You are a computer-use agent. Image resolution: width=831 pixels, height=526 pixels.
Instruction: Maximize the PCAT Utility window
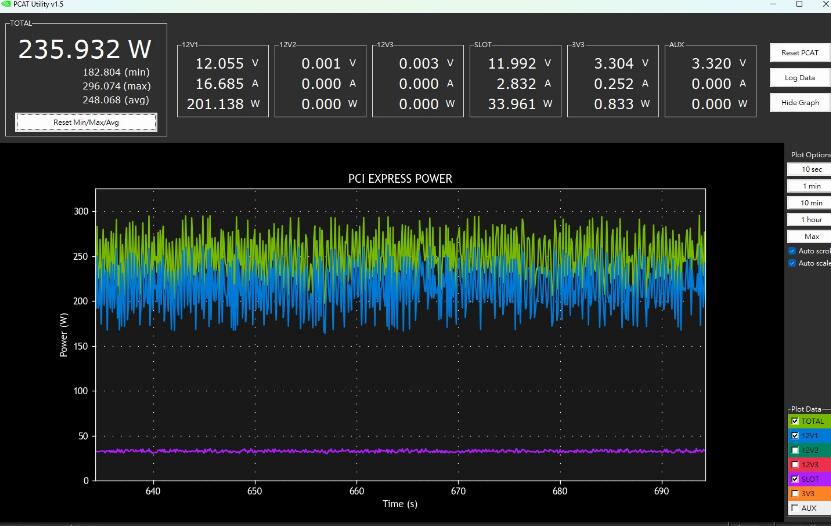pyautogui.click(x=798, y=5)
